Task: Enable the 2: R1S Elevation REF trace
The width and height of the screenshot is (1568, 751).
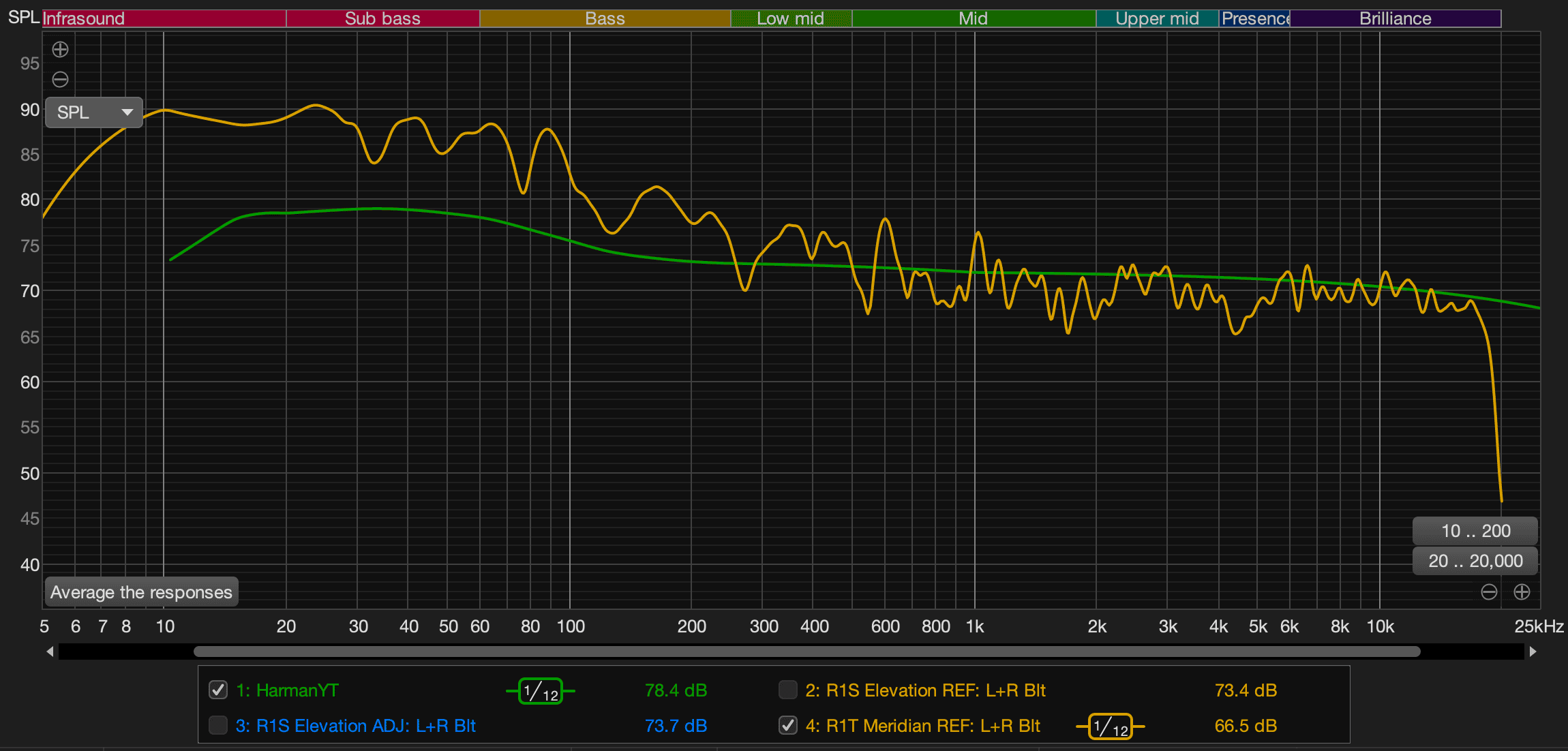Action: tap(788, 690)
